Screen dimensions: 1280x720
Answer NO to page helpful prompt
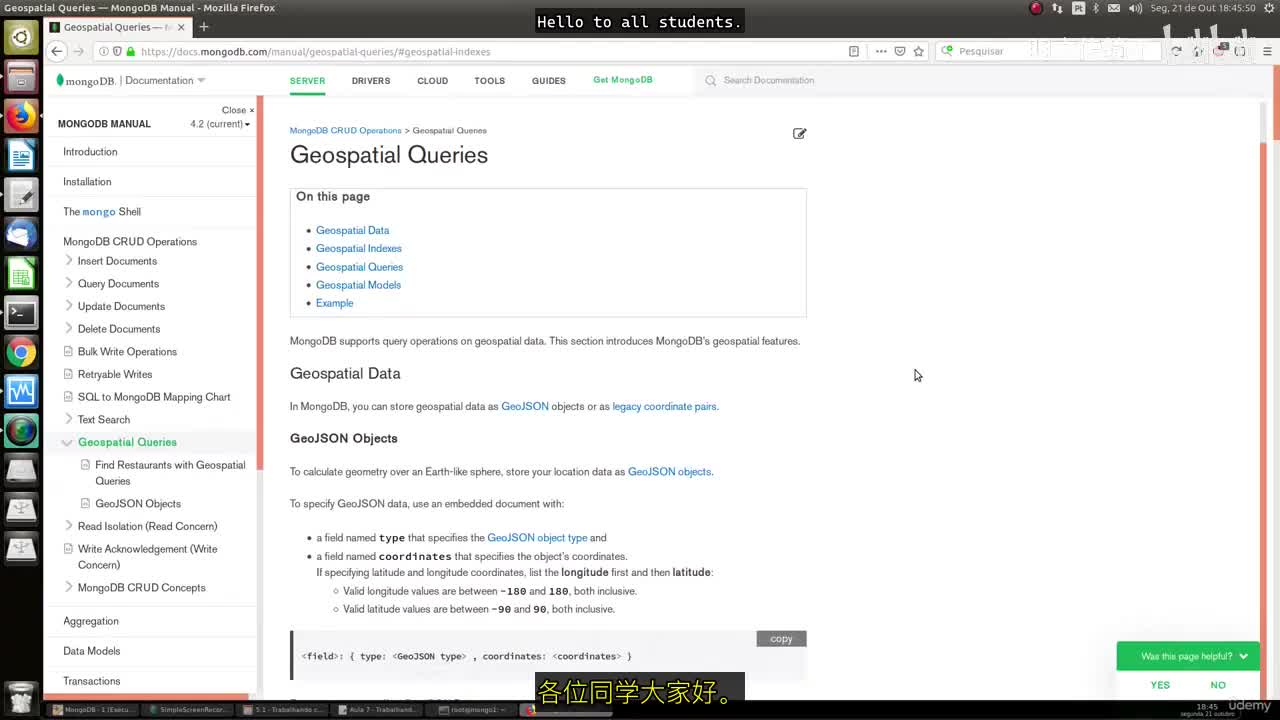point(1218,685)
